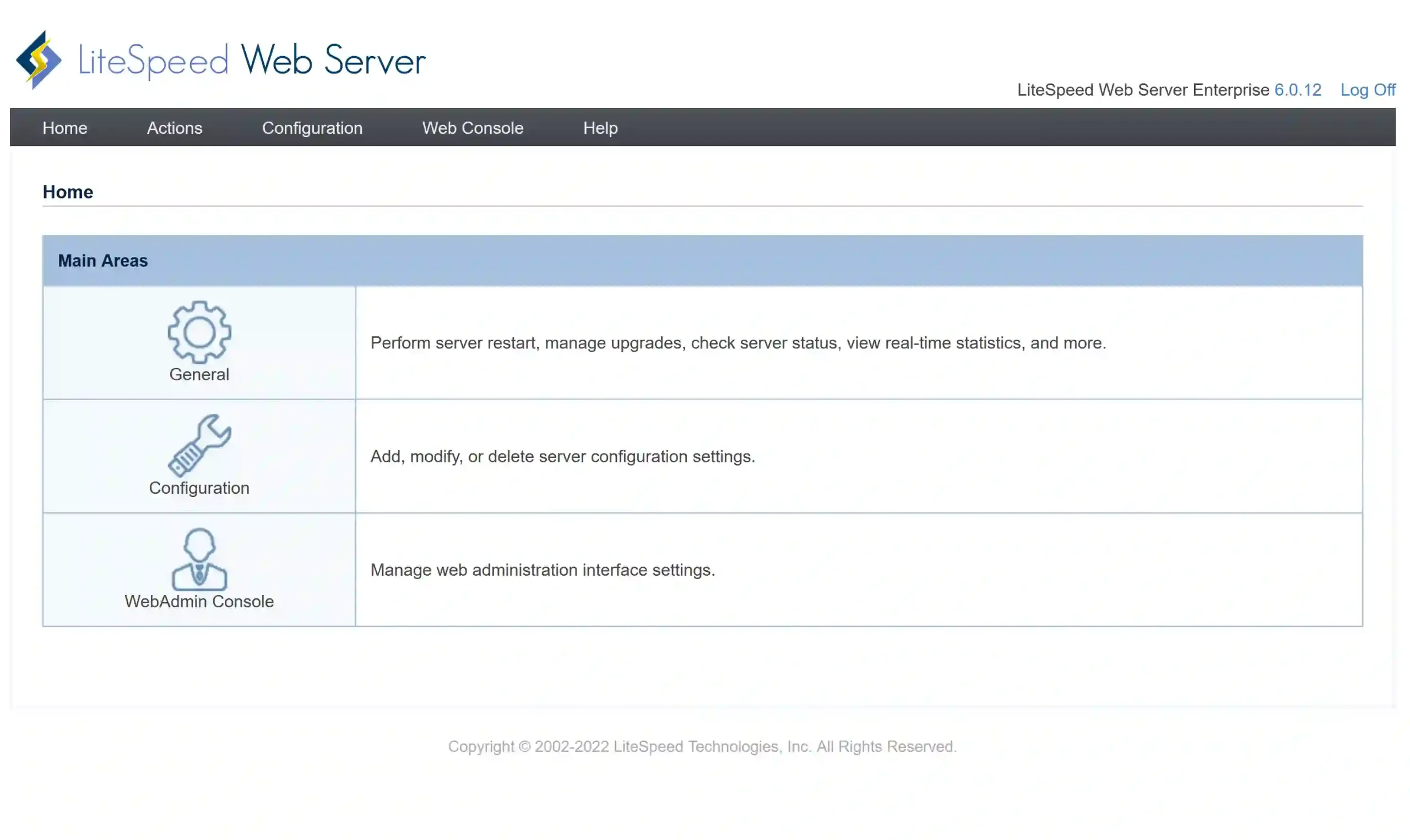
Task: Click the WebAdmin Console label link
Action: 199,602
